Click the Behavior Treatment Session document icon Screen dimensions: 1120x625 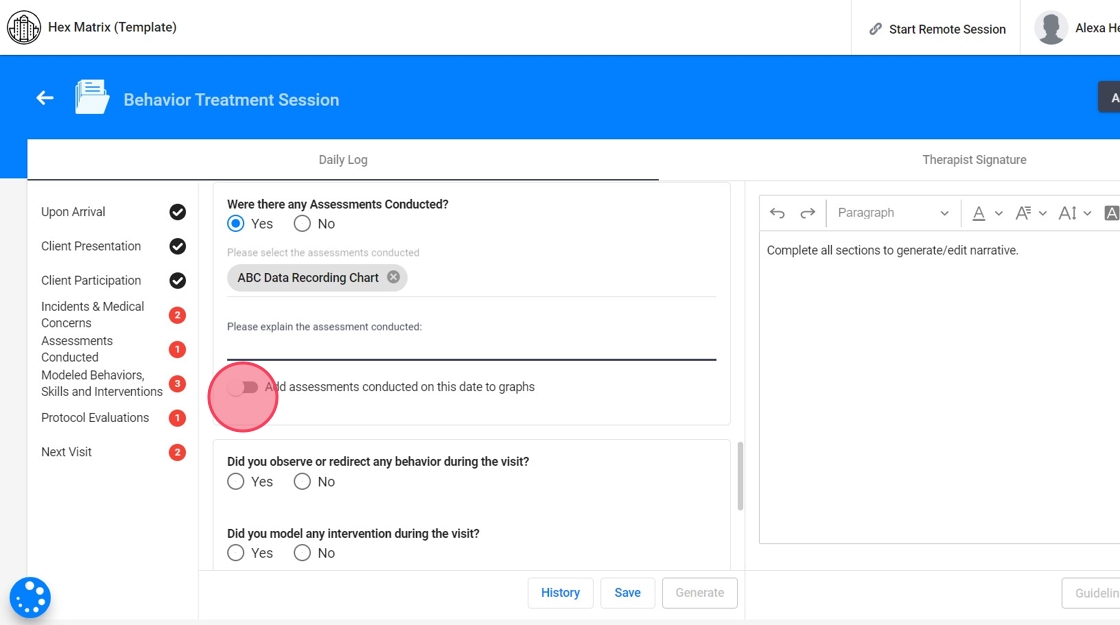pos(92,98)
